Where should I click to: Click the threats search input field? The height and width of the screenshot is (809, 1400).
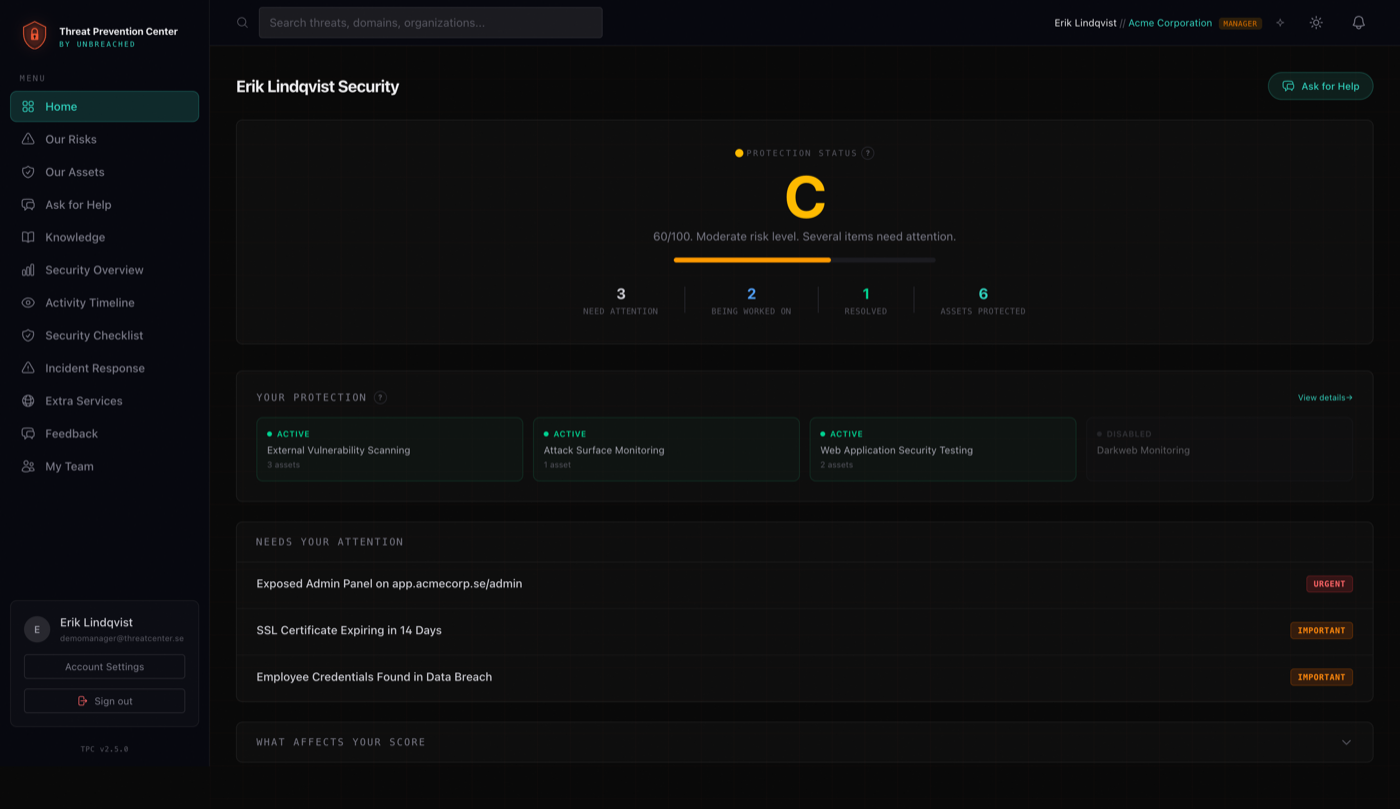(430, 22)
